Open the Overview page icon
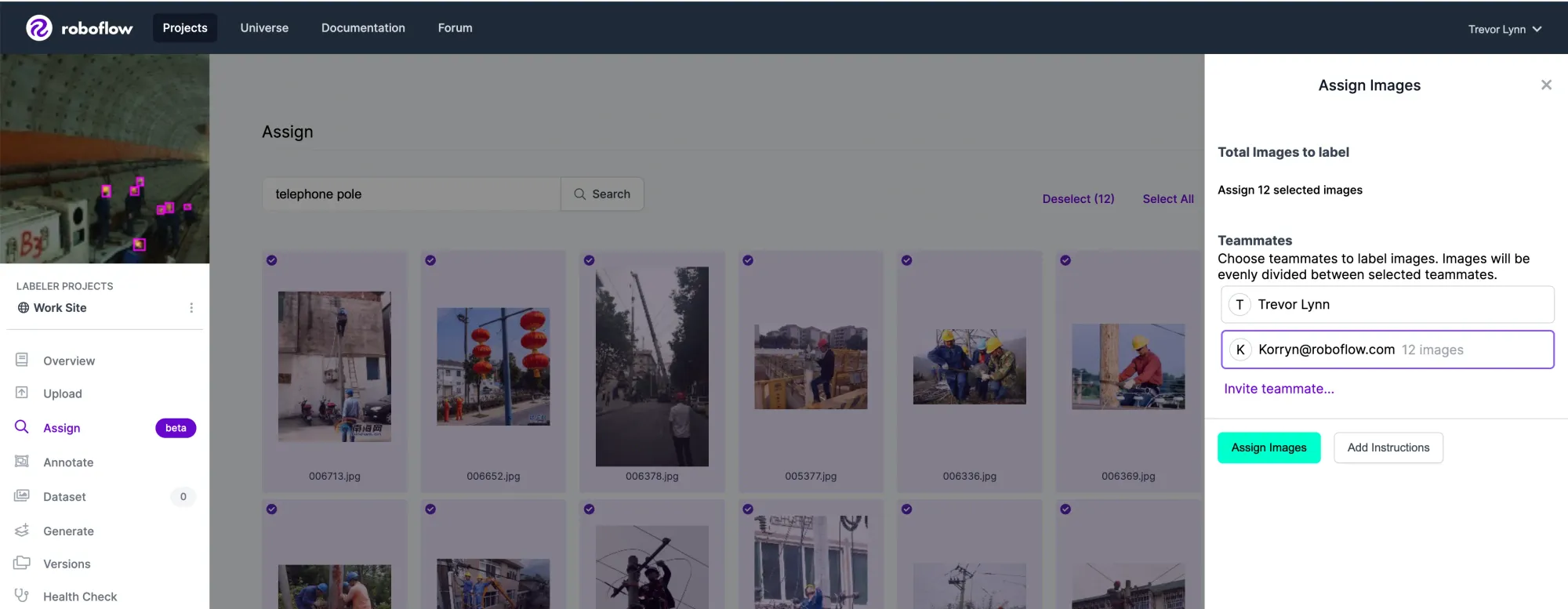This screenshot has height=609, width=1568. (22, 360)
